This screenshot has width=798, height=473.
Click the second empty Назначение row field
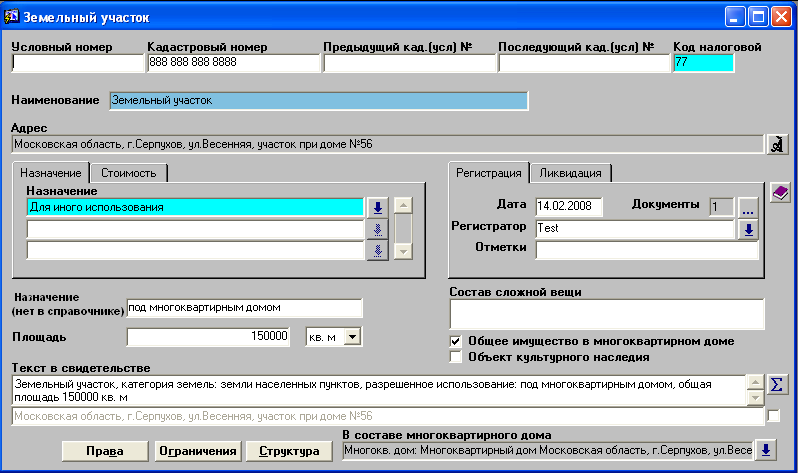pyautogui.click(x=196, y=229)
